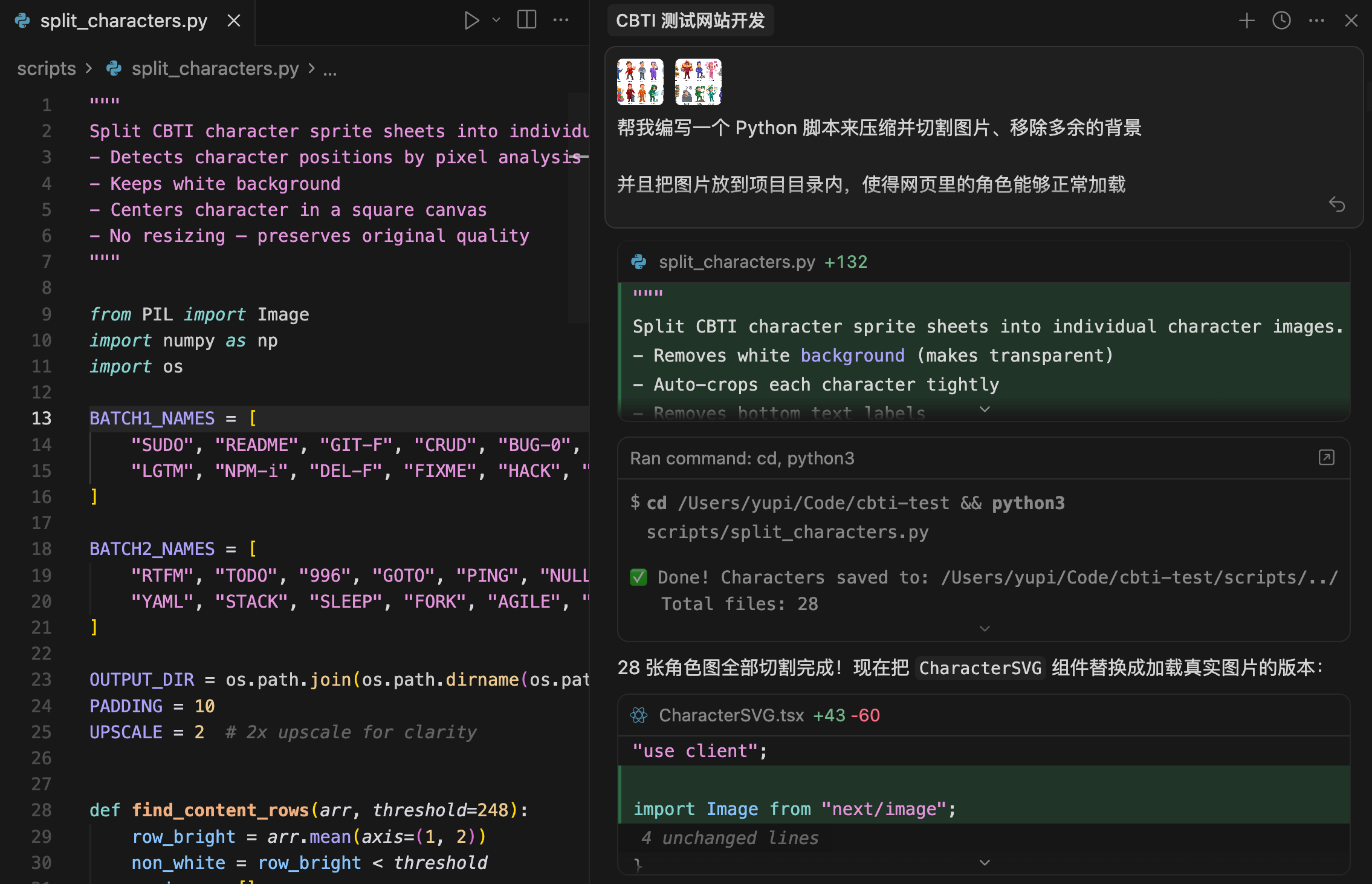Open chat history clock icon
The image size is (1372, 884).
tap(1281, 21)
